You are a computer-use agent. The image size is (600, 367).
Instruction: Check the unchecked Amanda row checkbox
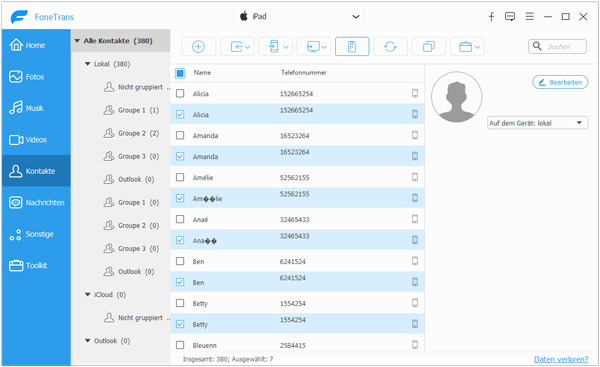point(180,135)
